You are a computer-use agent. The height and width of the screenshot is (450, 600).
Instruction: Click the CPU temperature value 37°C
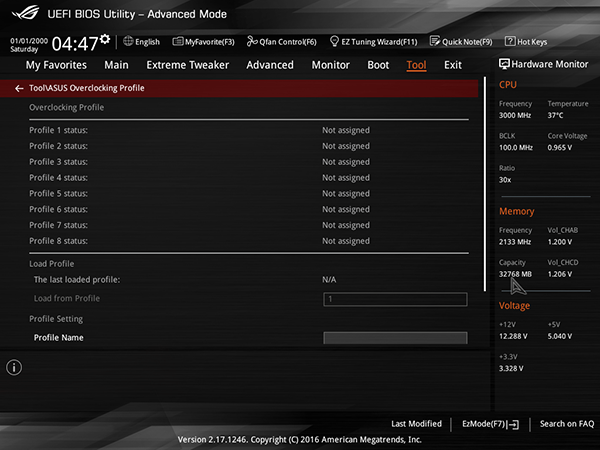(x=555, y=115)
